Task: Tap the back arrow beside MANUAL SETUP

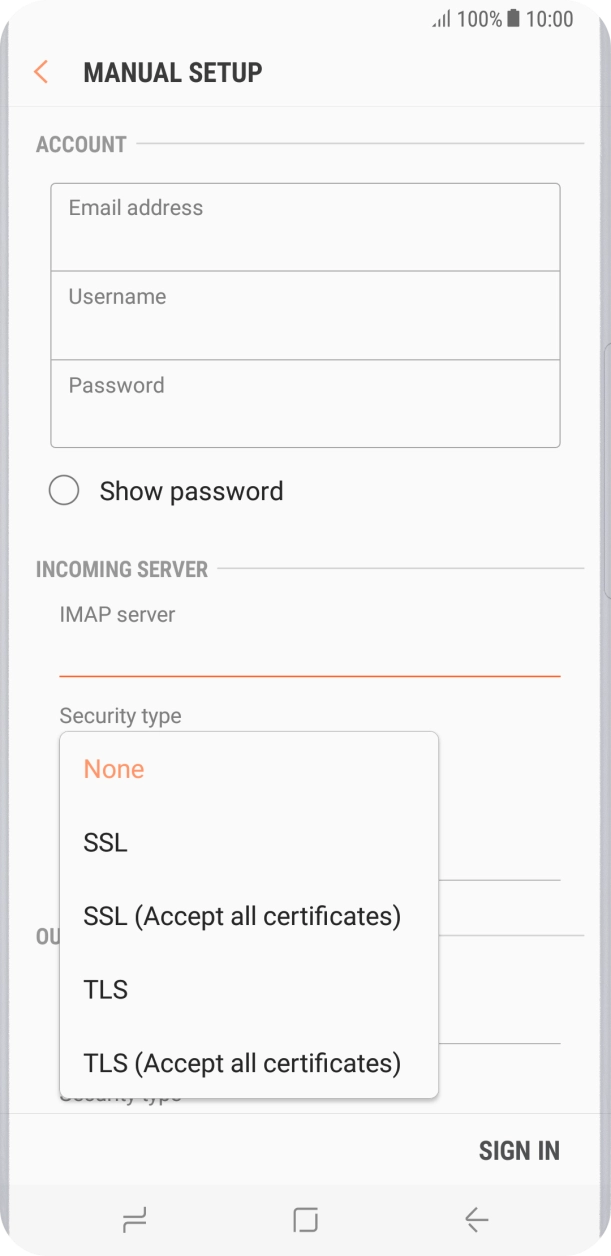Action: 40,72
